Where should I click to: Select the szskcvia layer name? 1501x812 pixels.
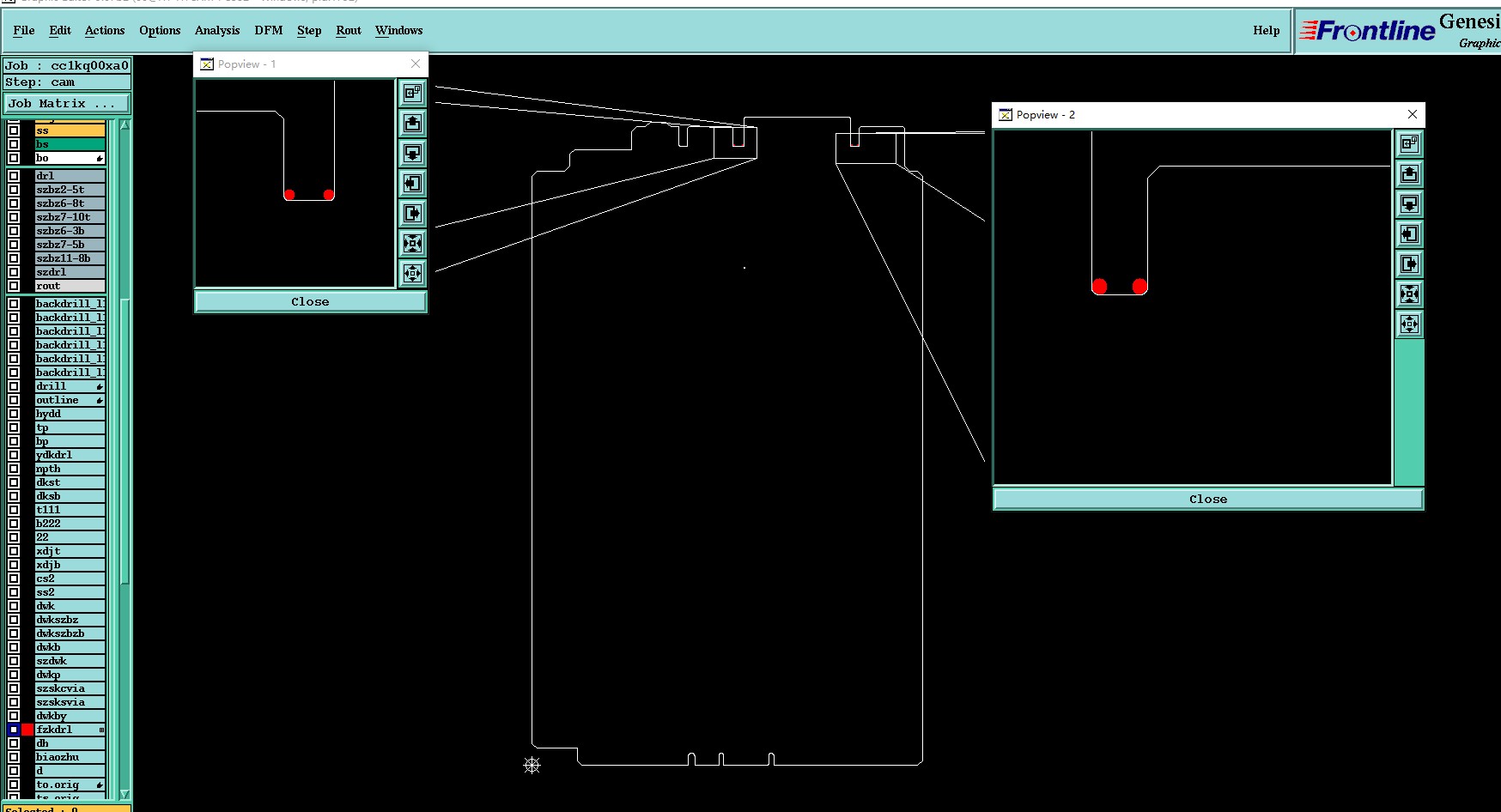pos(70,688)
